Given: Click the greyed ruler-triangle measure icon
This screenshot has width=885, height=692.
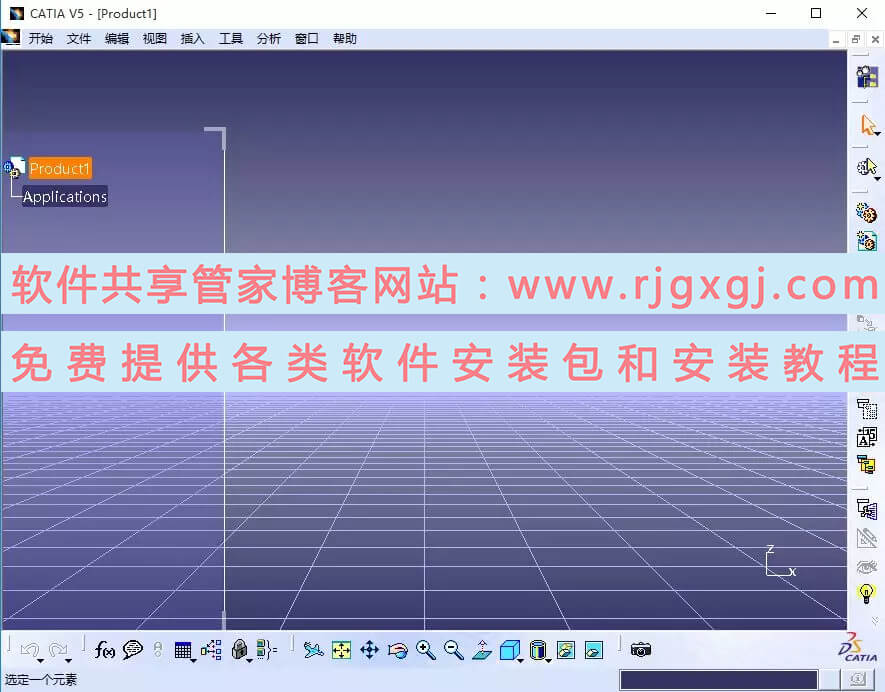Looking at the screenshot, I should (x=866, y=538).
